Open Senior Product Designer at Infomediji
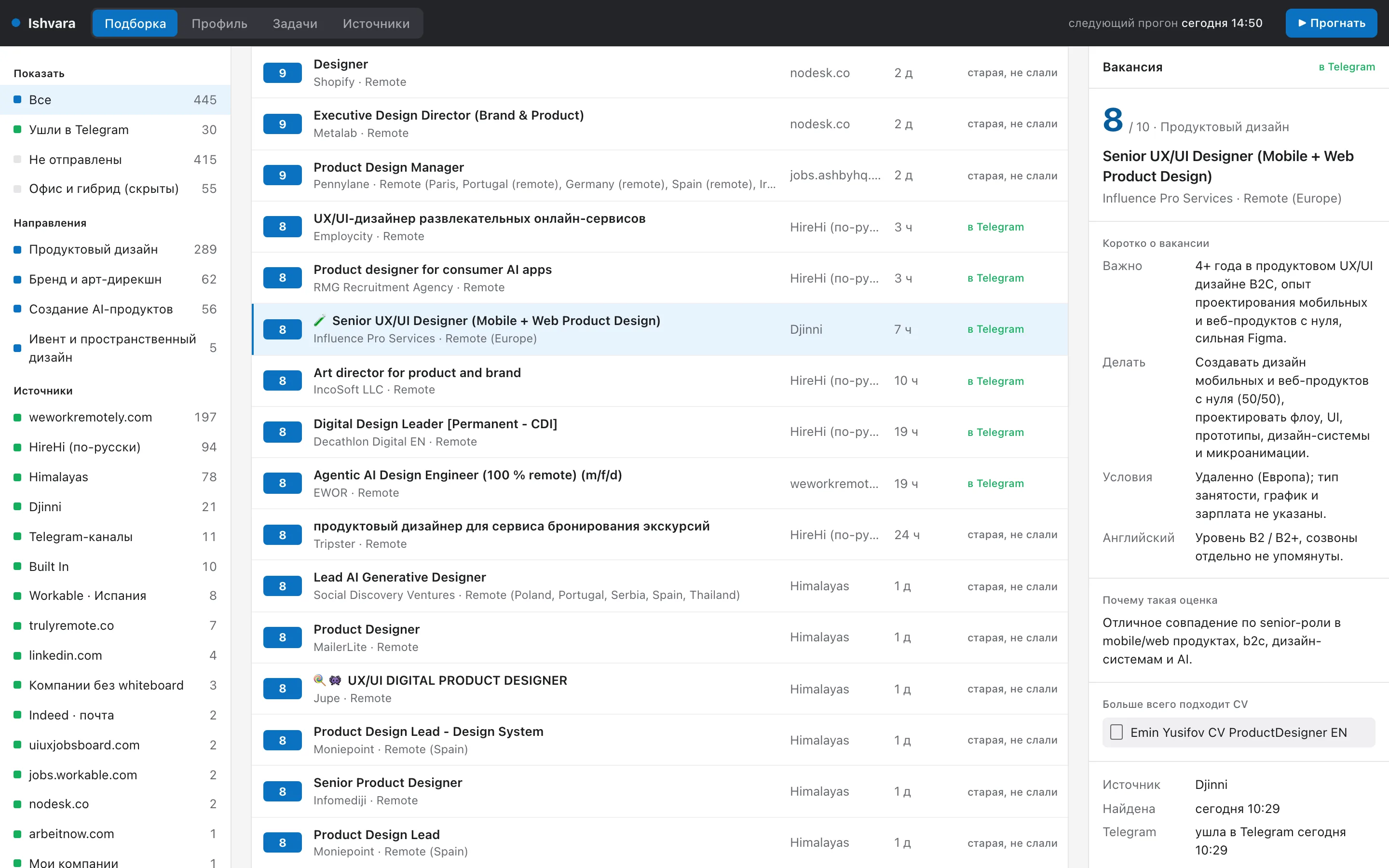Screen dimensions: 1389x868 click(x=659, y=791)
